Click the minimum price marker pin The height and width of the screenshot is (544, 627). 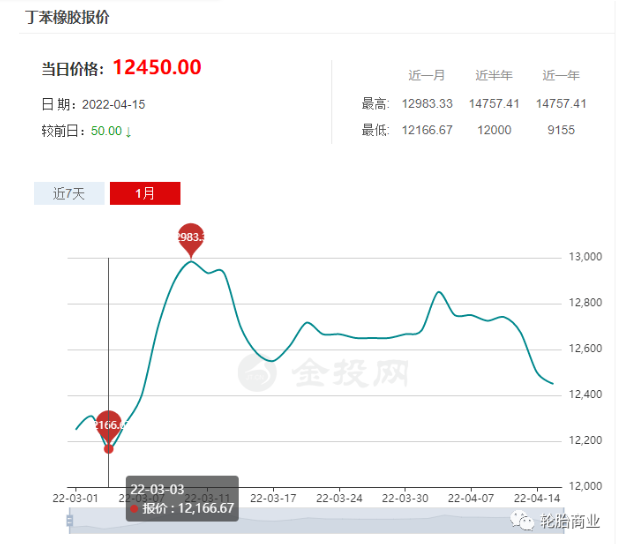[108, 428]
